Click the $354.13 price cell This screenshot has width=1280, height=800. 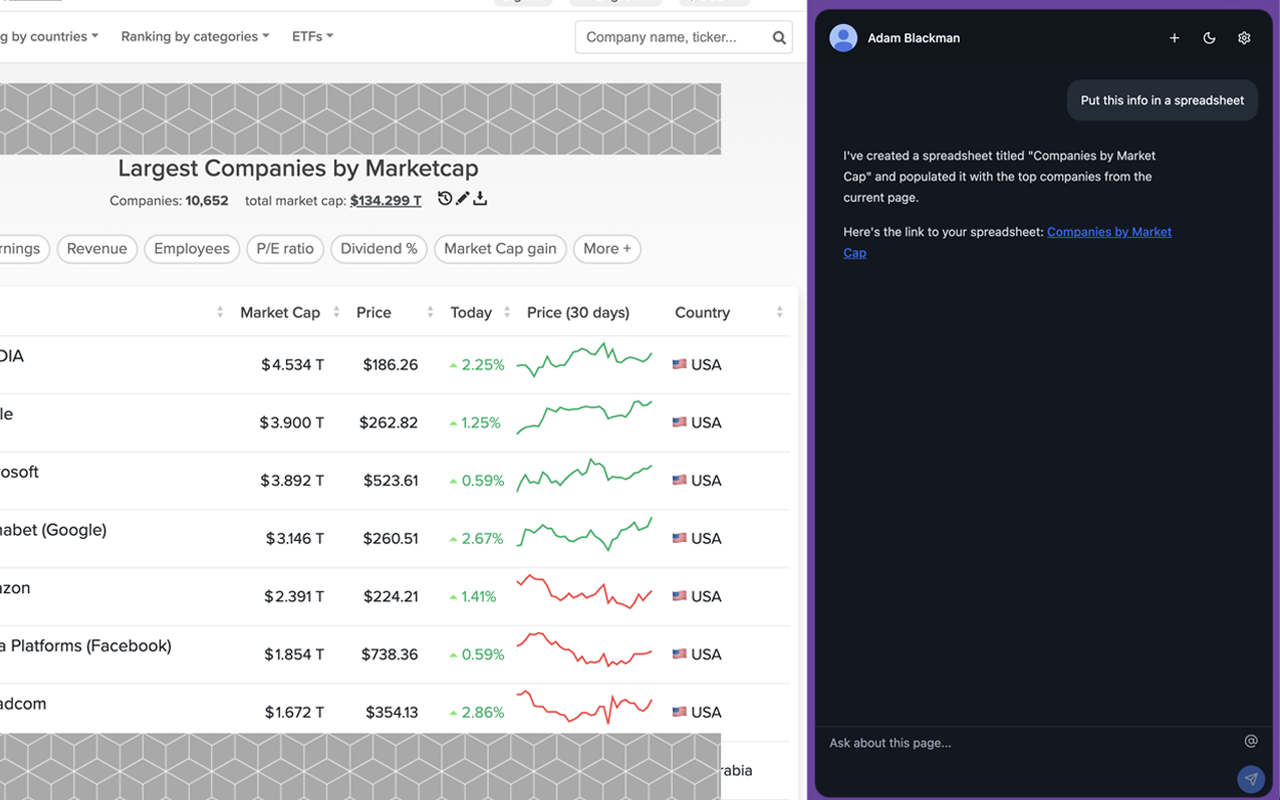tap(392, 713)
